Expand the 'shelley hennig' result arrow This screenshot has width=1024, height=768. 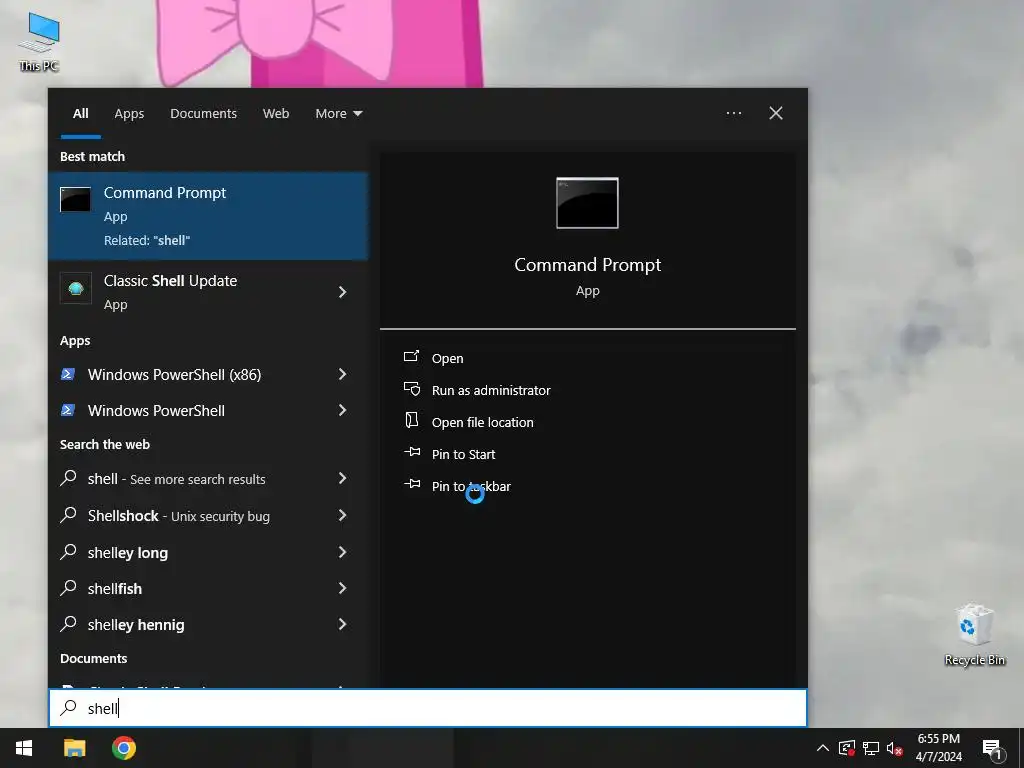342,624
